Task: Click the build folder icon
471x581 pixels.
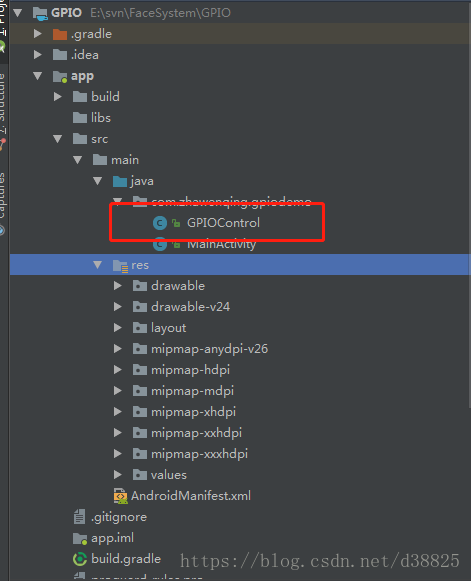Action: coord(80,97)
